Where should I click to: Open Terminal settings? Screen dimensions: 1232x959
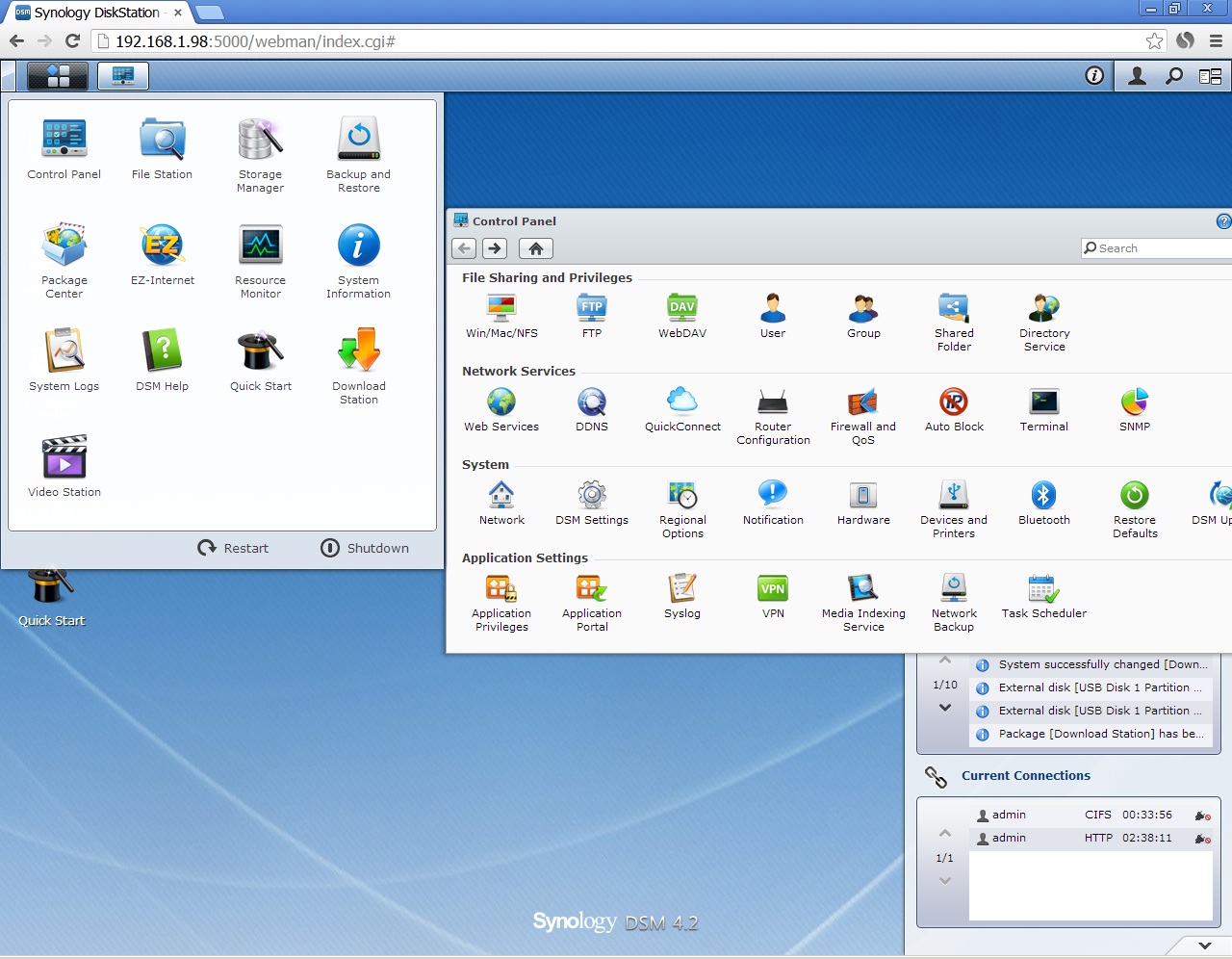[x=1044, y=410]
